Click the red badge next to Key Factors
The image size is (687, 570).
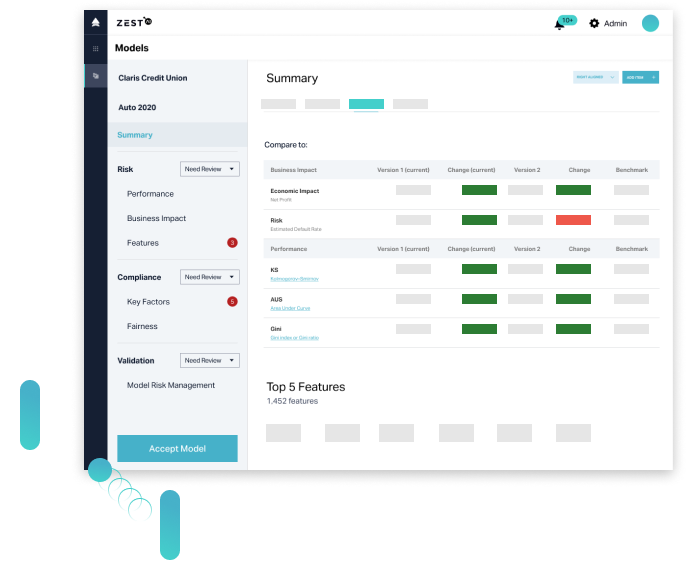point(232,302)
